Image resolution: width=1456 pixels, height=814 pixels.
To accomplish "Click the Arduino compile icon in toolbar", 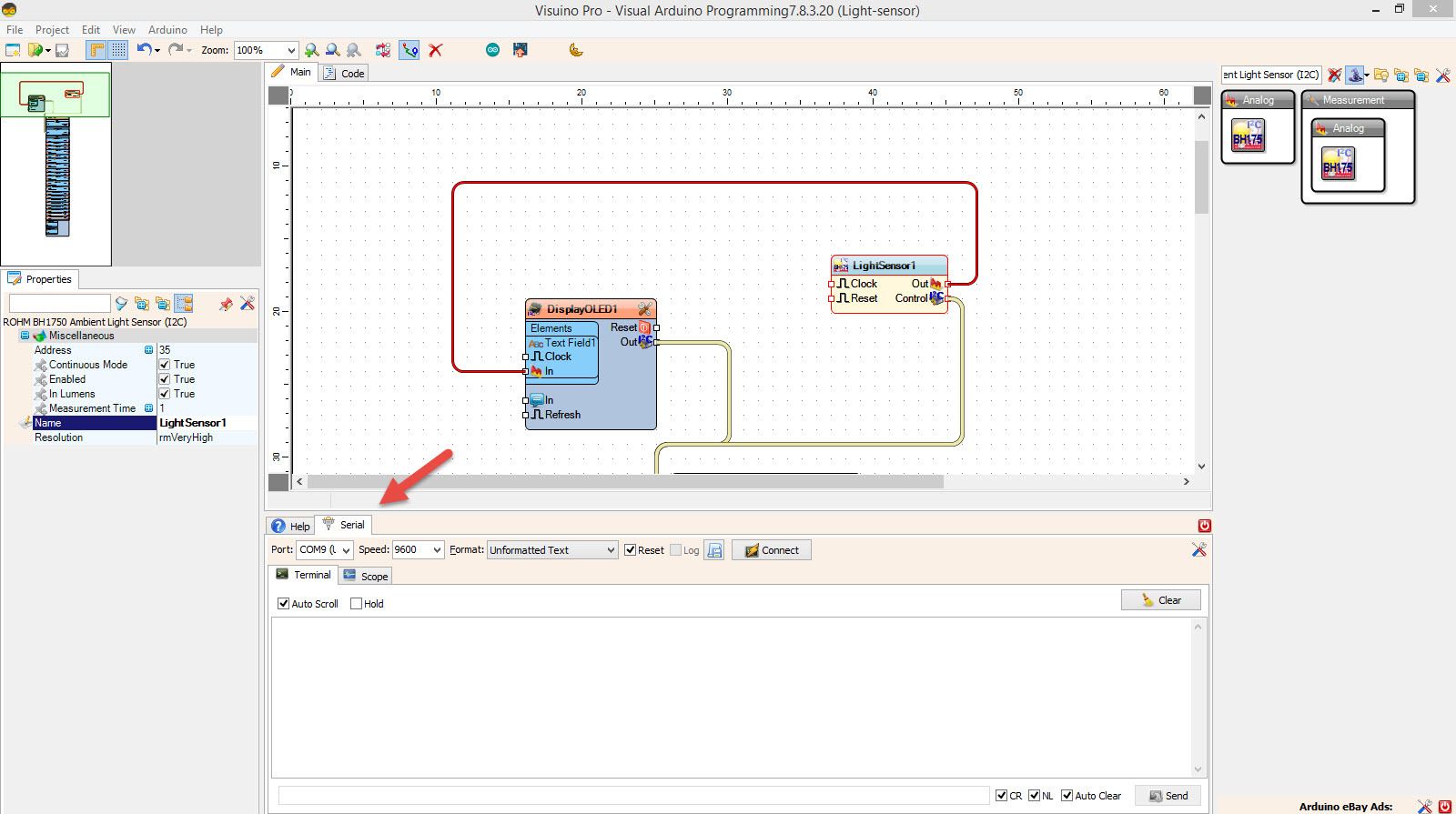I will (492, 50).
